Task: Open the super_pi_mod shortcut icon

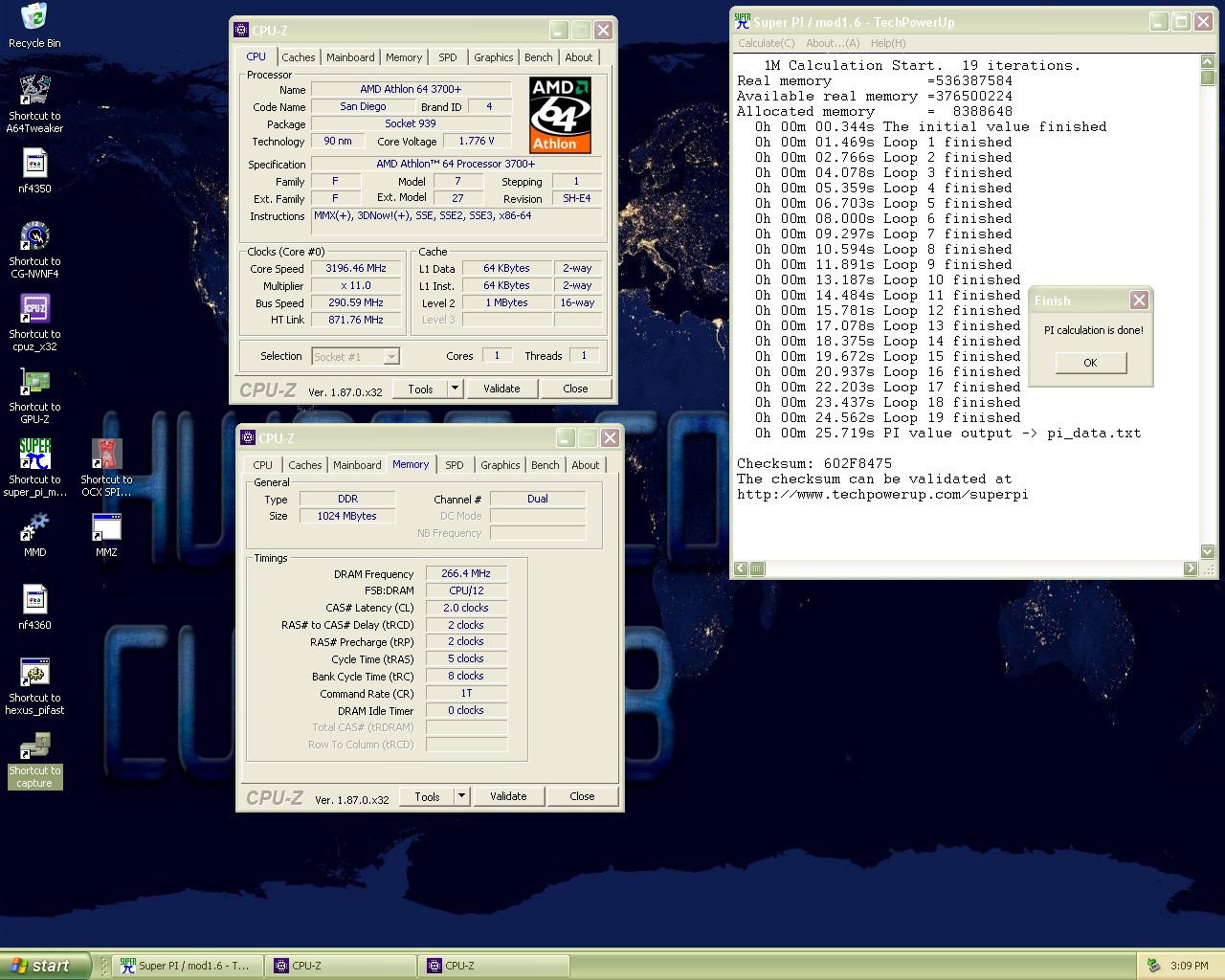Action: [x=34, y=455]
